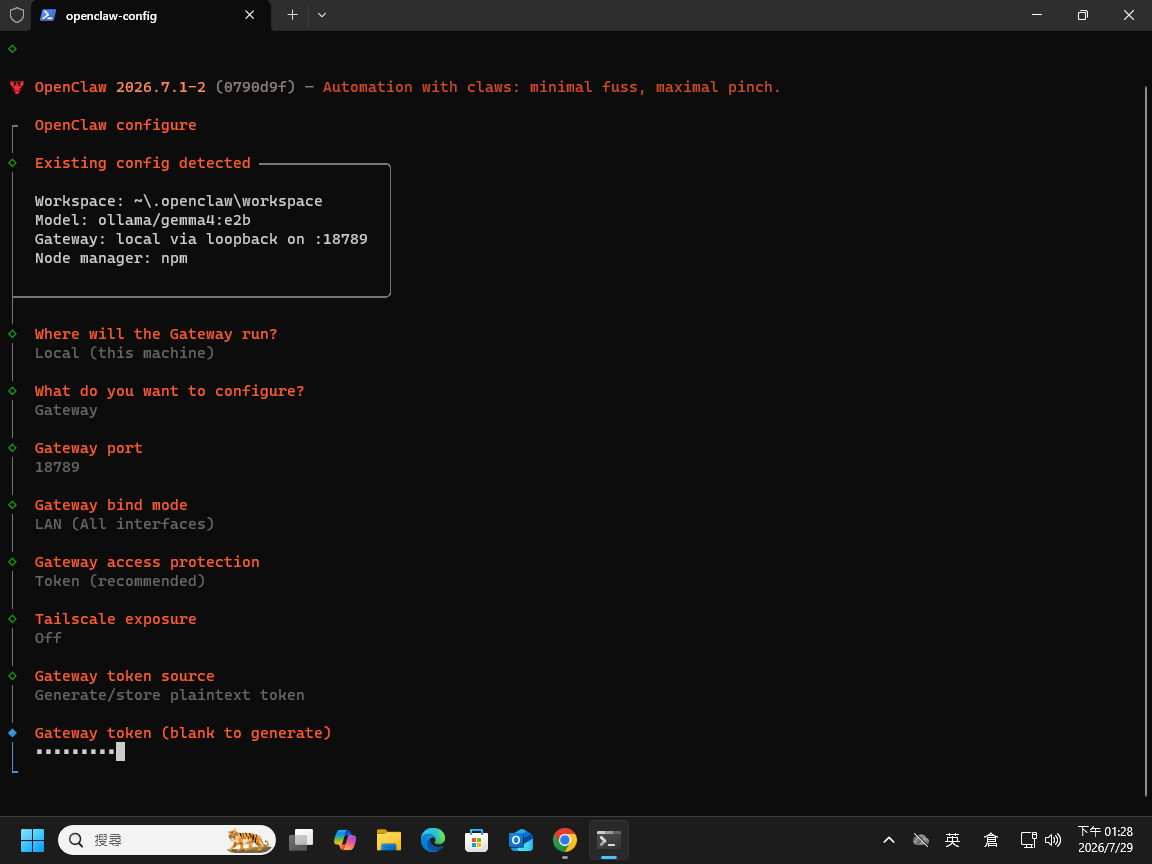Viewport: 1152px width, 864px height.
Task: Click the 'Existing config detected' text
Action: (x=143, y=163)
